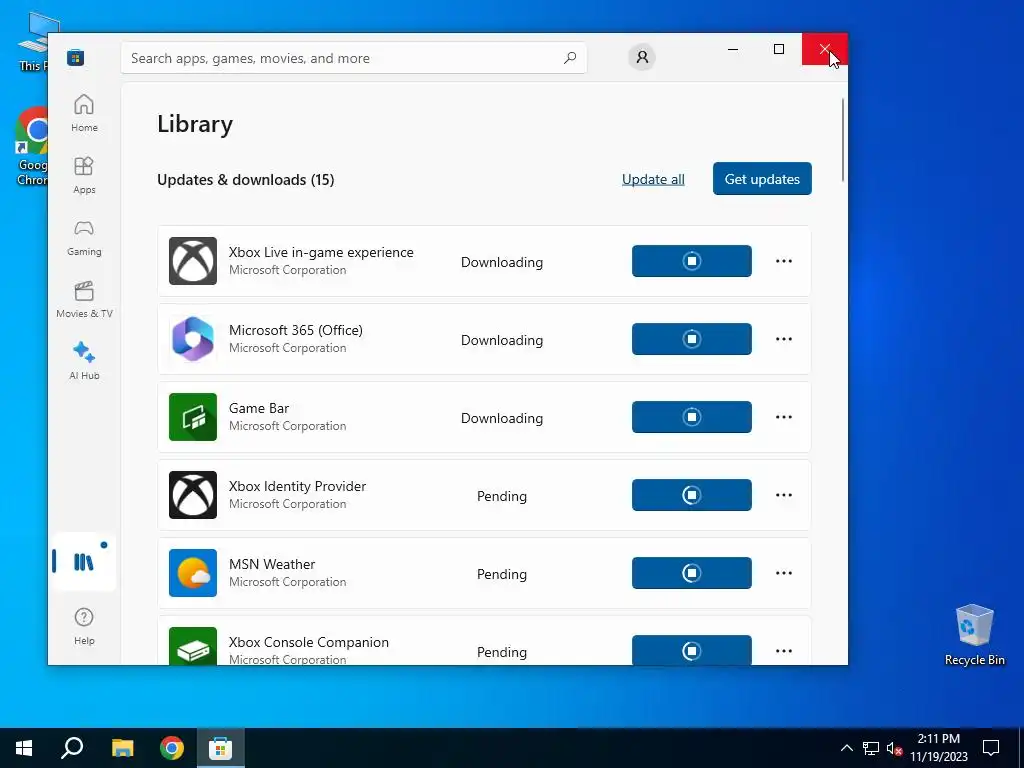Click the Xbox Console Companion app icon
This screenshot has width=1024, height=768.
click(193, 647)
